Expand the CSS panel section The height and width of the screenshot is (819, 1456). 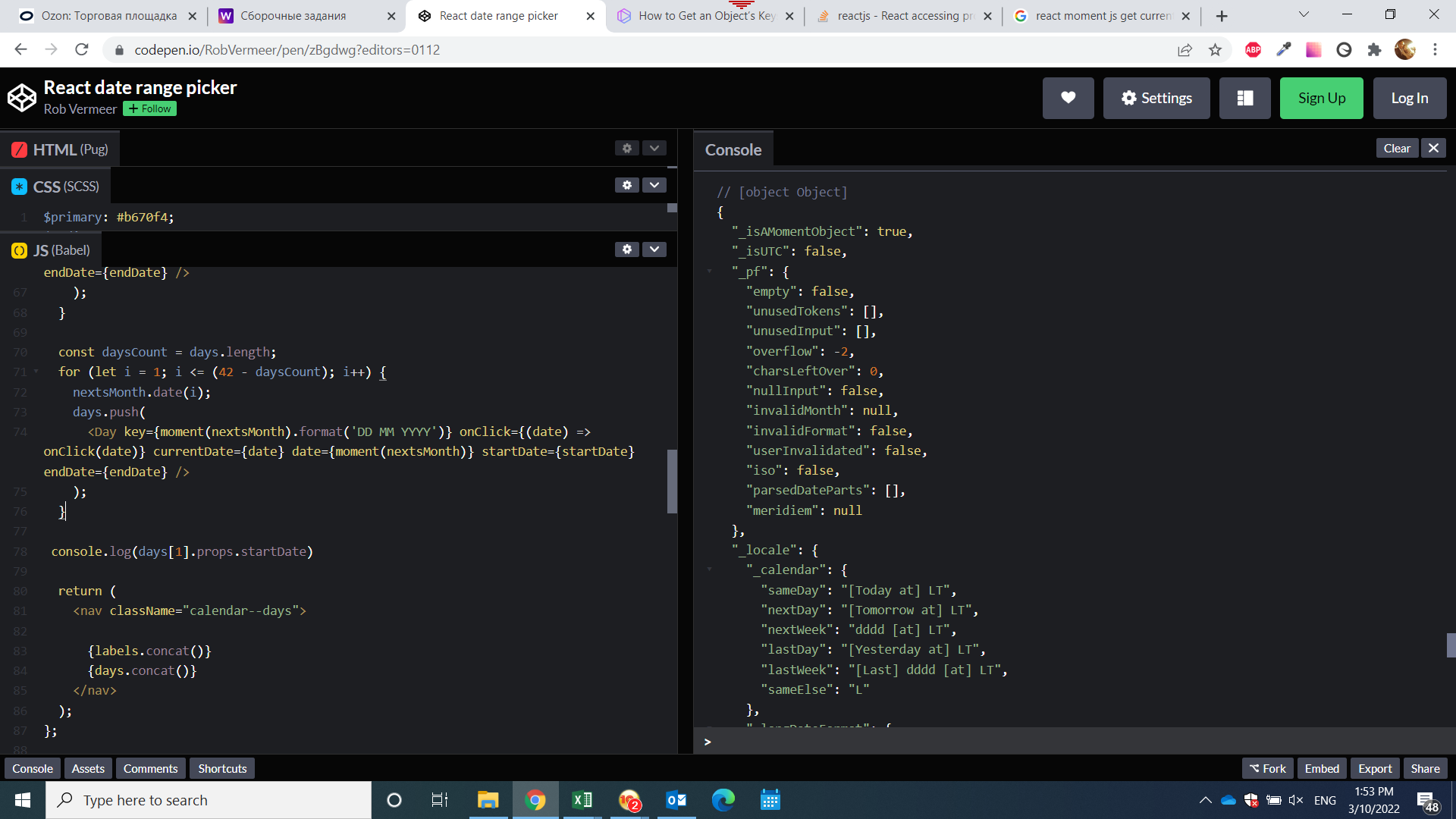point(652,186)
